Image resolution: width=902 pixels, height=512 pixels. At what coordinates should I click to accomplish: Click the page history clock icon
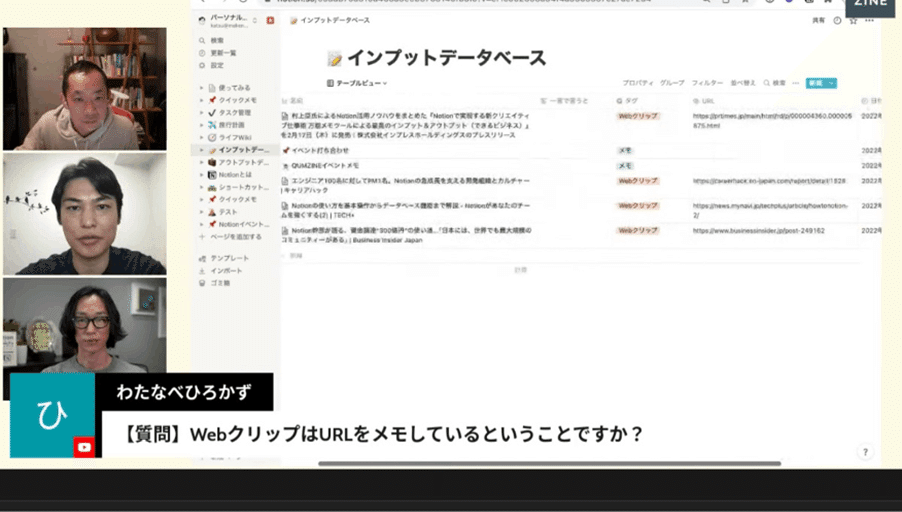837,20
